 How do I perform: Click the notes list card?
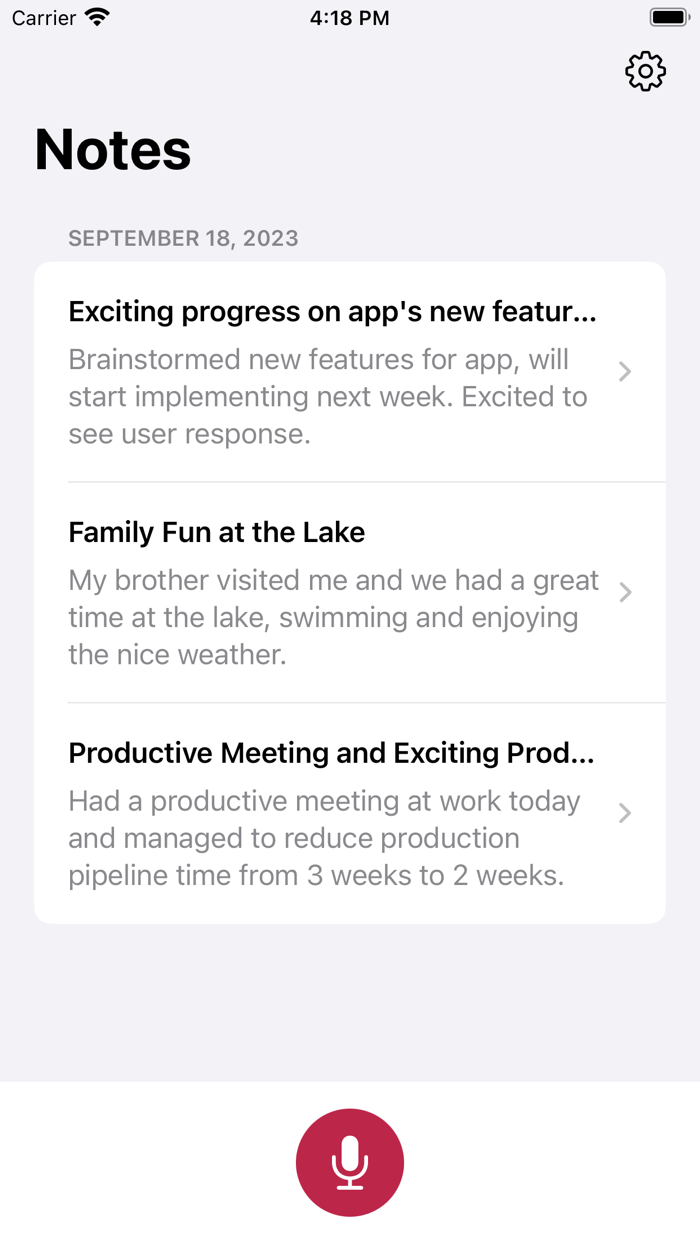(x=350, y=591)
